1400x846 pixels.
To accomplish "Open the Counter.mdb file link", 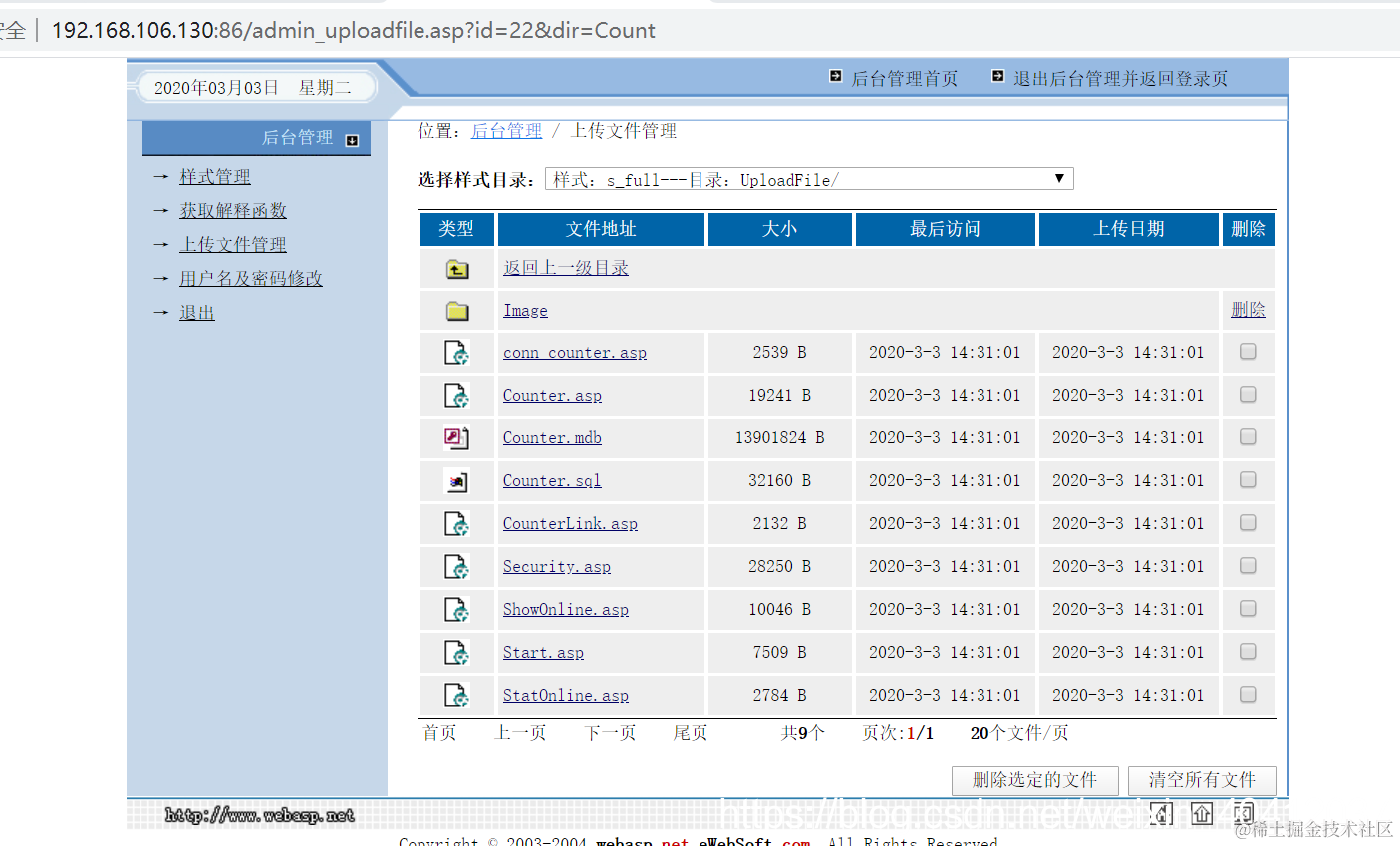I will 552,438.
